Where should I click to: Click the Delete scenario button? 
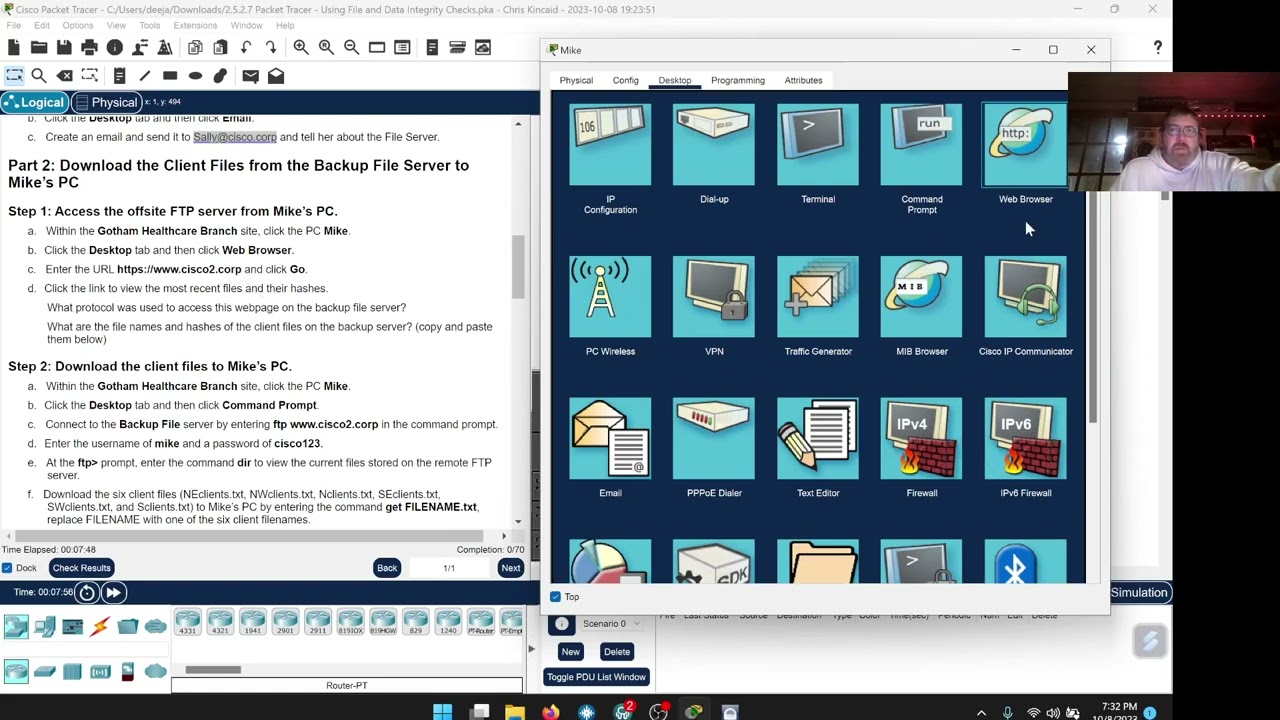pyautogui.click(x=616, y=652)
